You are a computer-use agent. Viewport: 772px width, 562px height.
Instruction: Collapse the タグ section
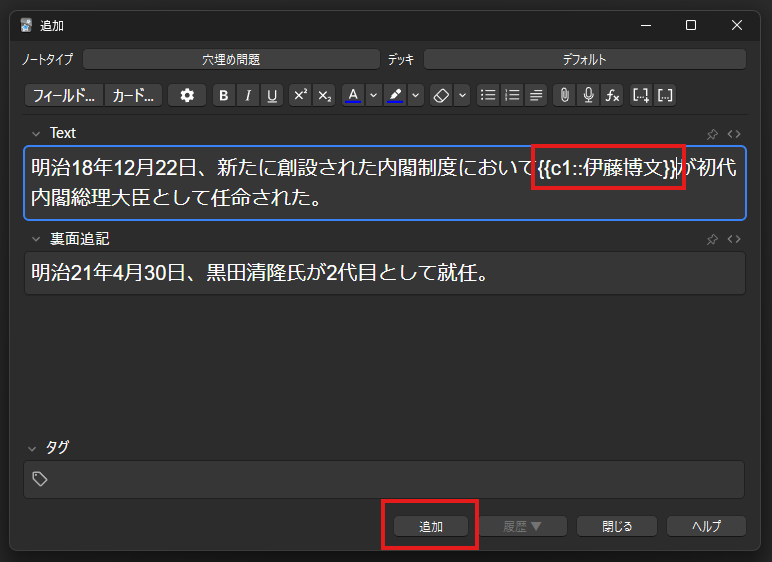click(32, 449)
